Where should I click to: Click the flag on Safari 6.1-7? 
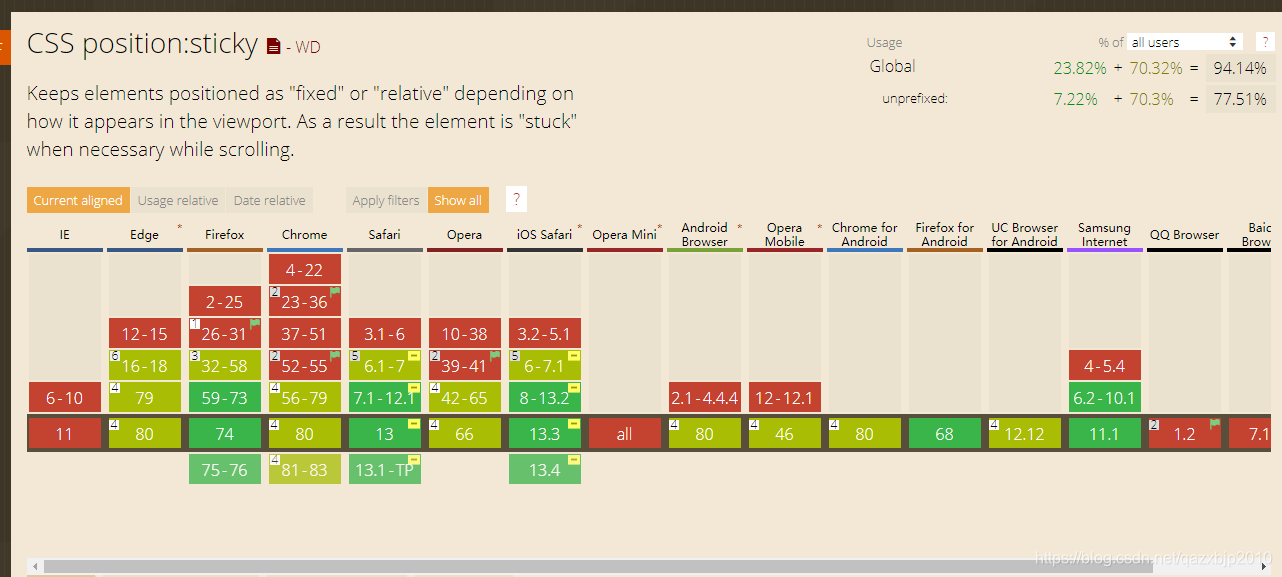[x=415, y=355]
